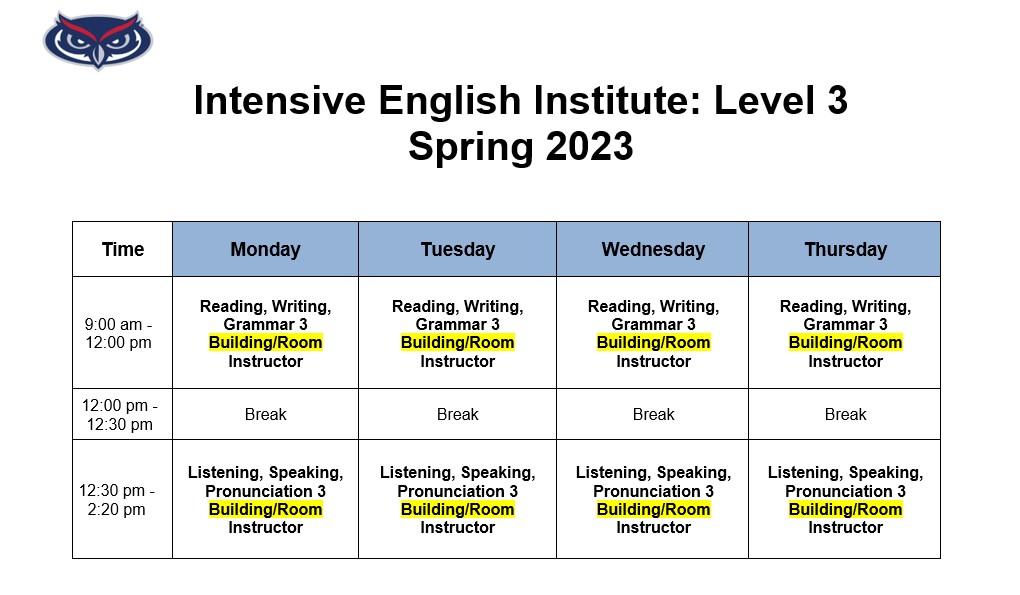Viewport: 1020px width, 595px height.
Task: Click Pronunciation 3 text in Monday's cell
Action: [265, 491]
